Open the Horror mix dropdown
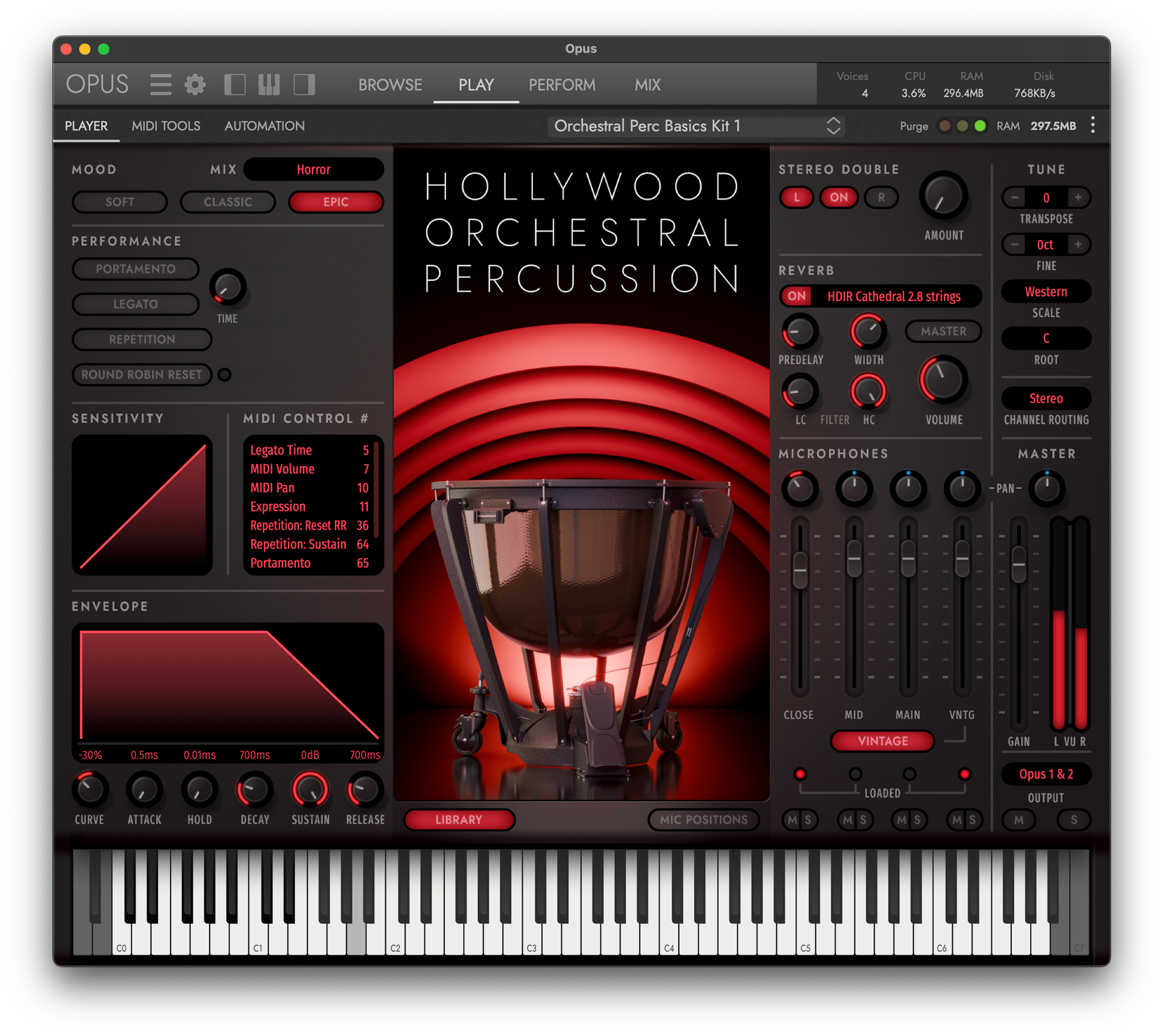Screen dimensions: 1163x1036 (x=314, y=169)
